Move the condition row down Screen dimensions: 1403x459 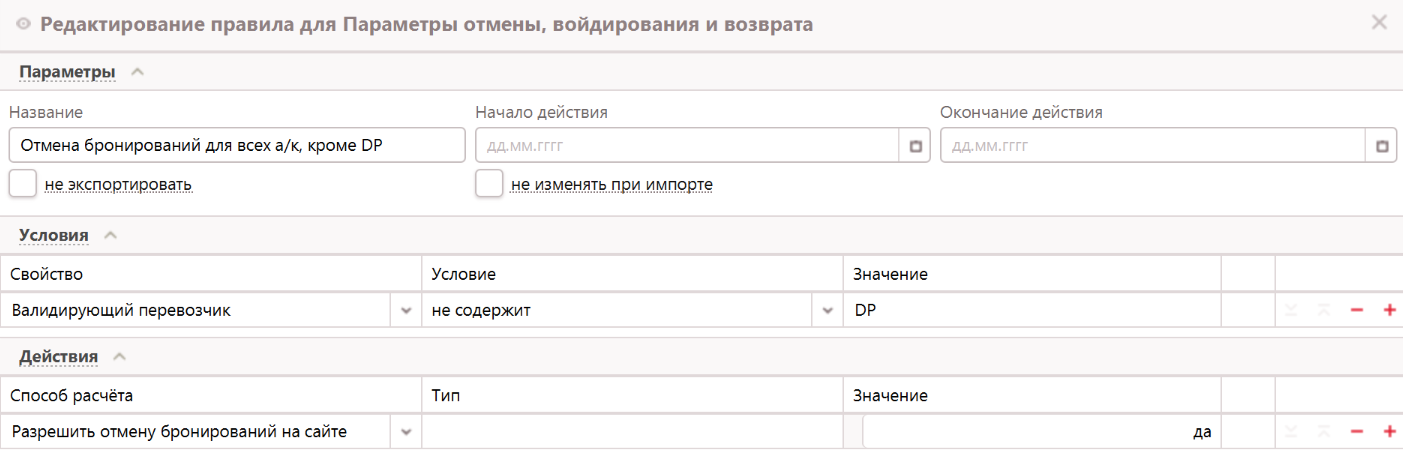tap(1293, 311)
